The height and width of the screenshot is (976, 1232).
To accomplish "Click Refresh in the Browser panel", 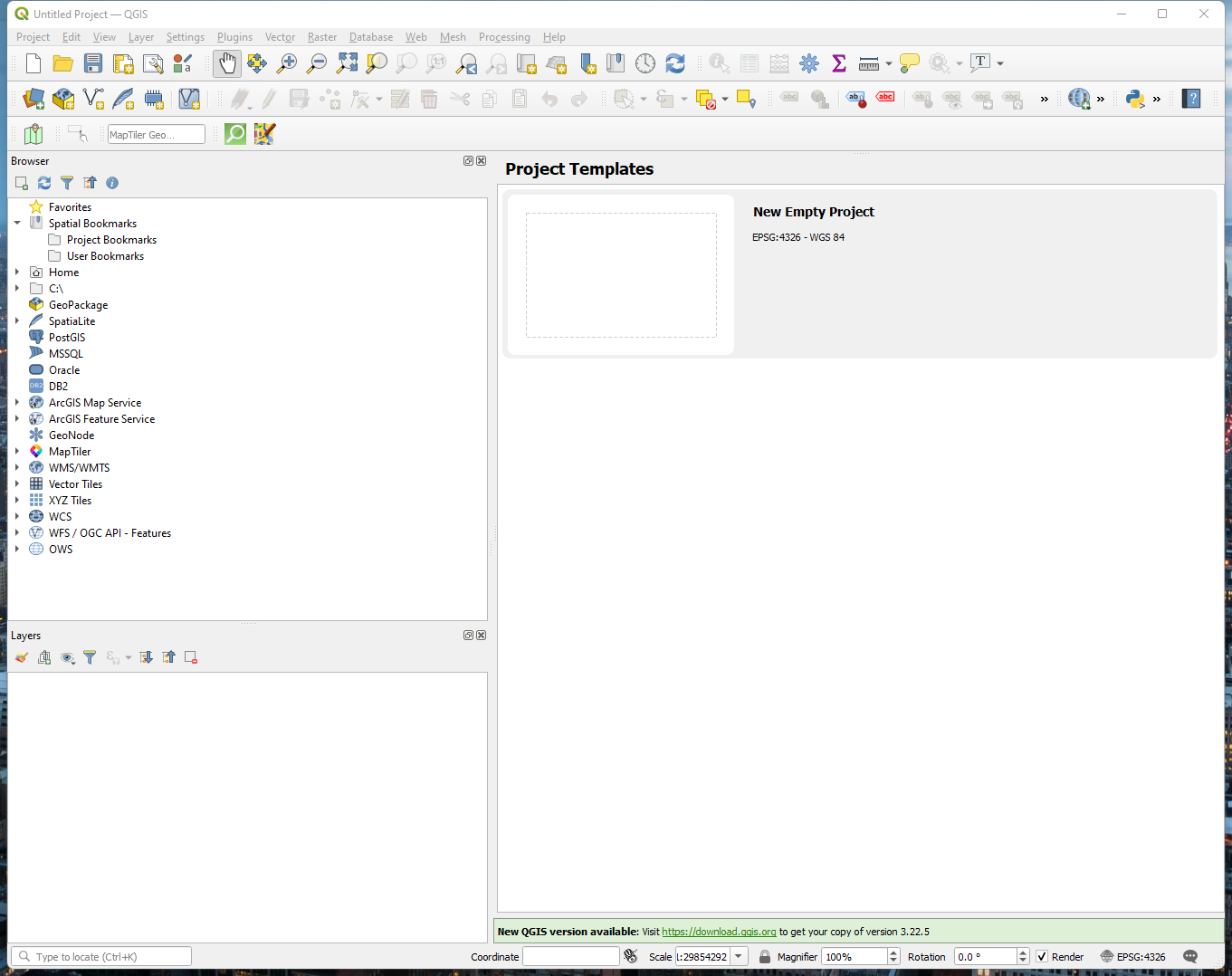I will 44,183.
